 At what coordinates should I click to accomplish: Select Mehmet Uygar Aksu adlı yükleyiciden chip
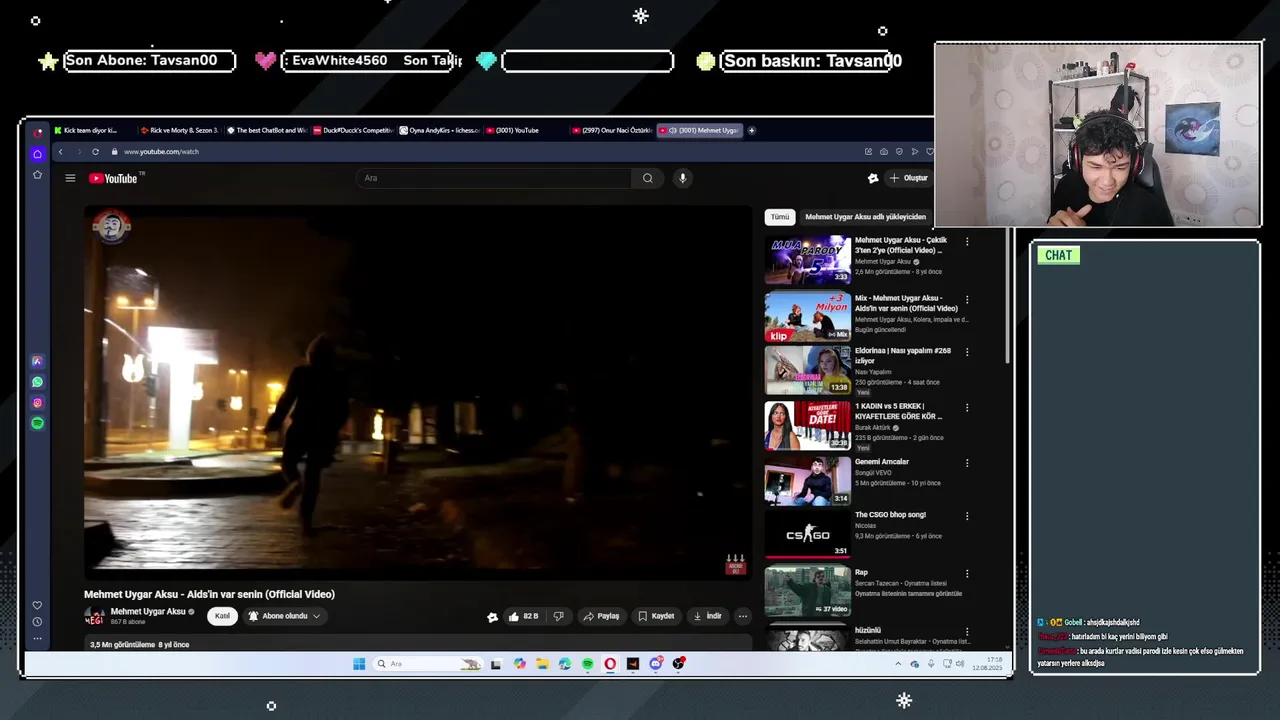click(865, 217)
